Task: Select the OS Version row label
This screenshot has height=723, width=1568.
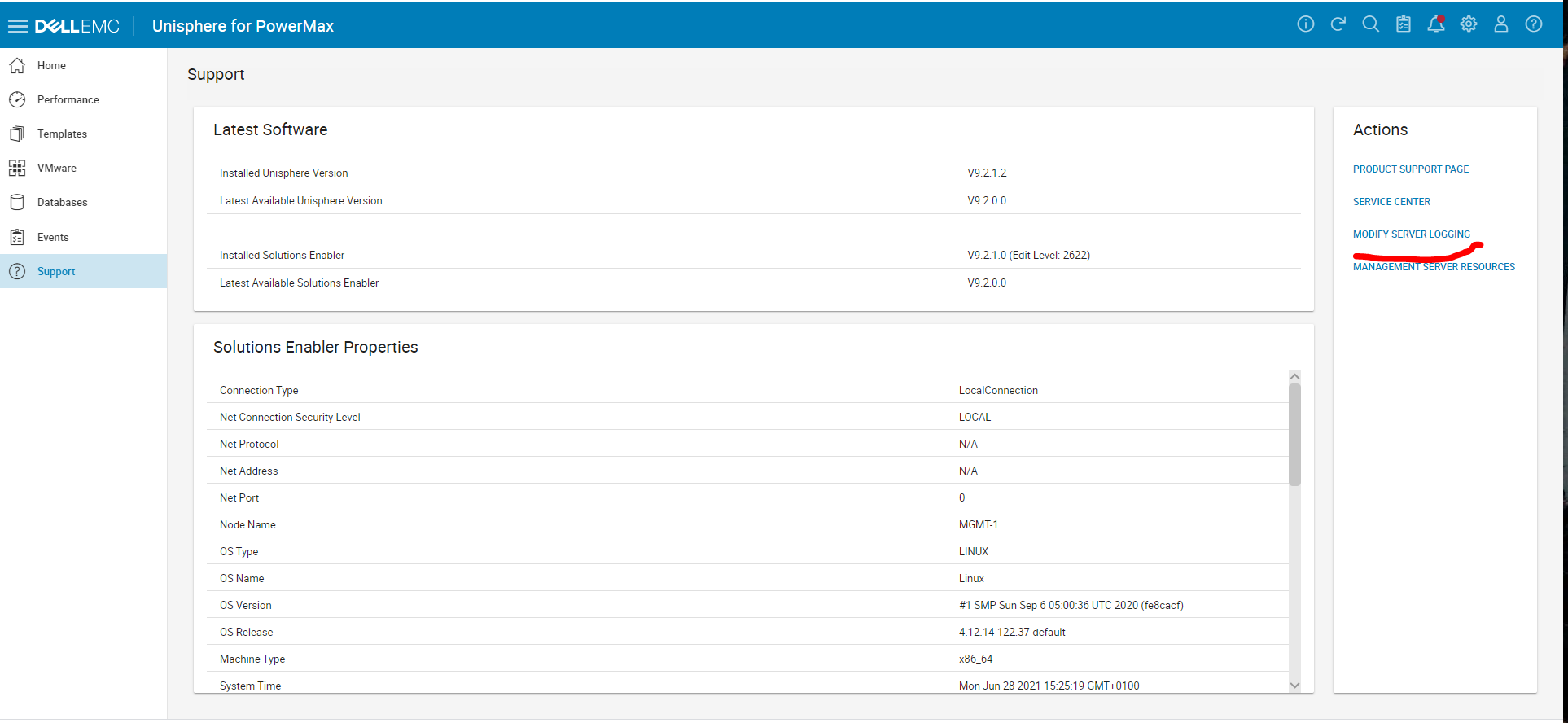Action: coord(246,605)
